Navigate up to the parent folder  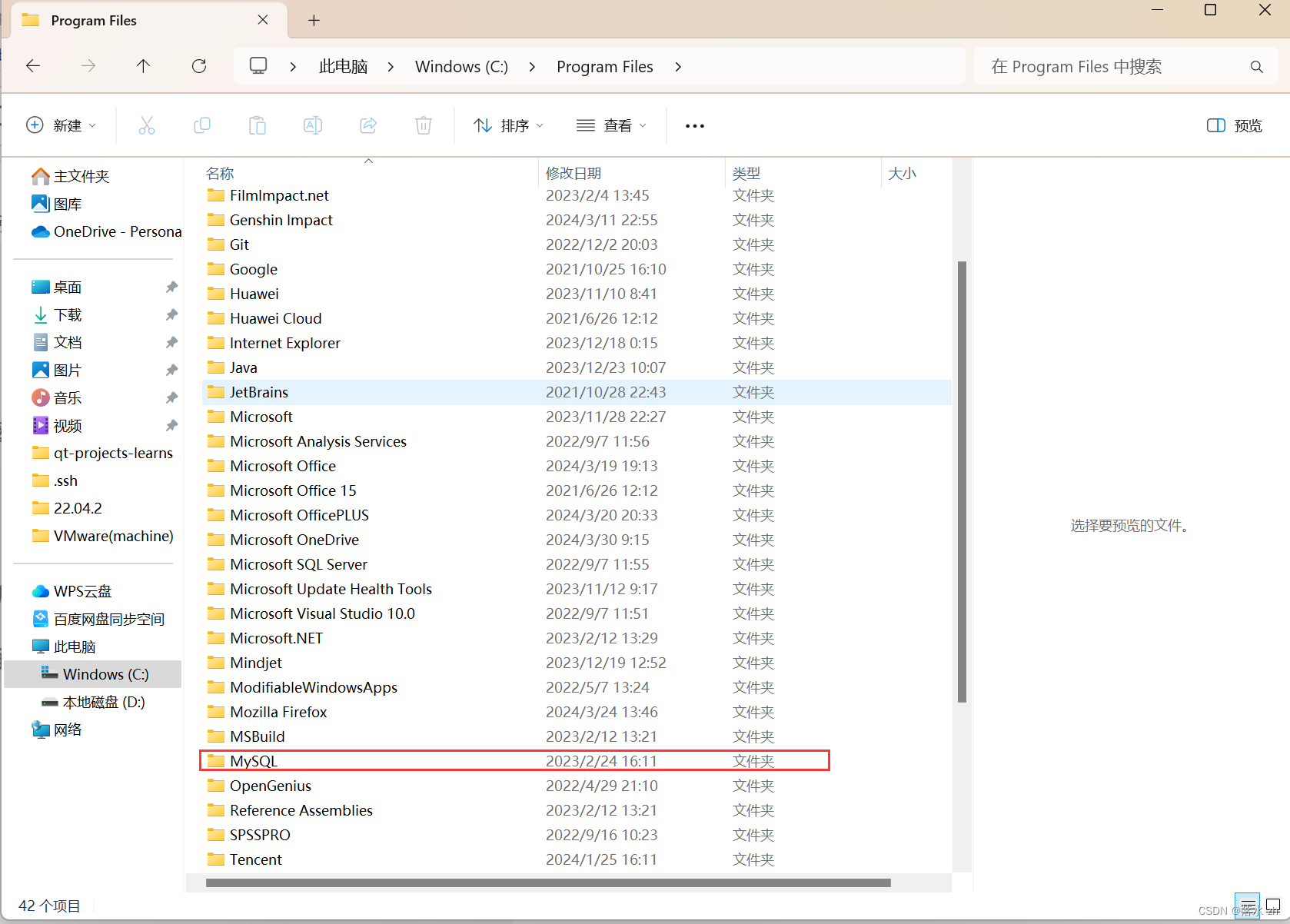point(144,66)
